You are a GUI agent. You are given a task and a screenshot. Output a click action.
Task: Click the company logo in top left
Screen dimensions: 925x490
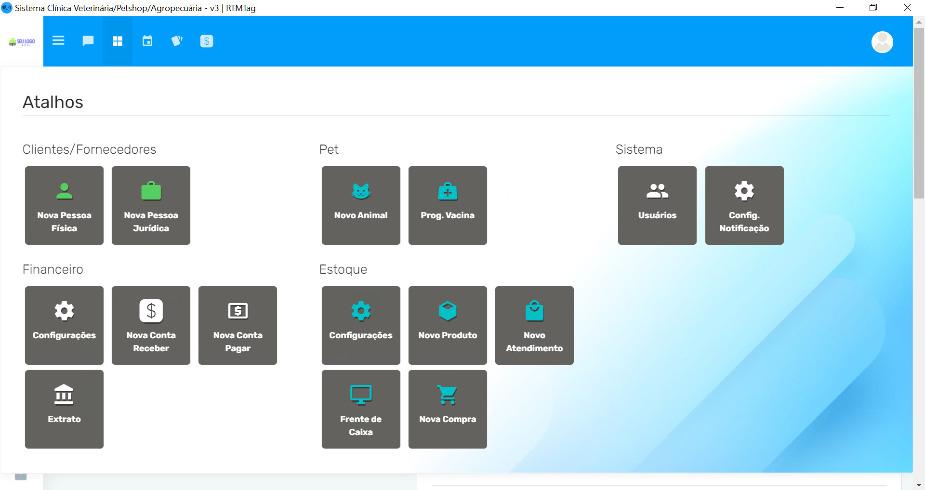(21, 42)
